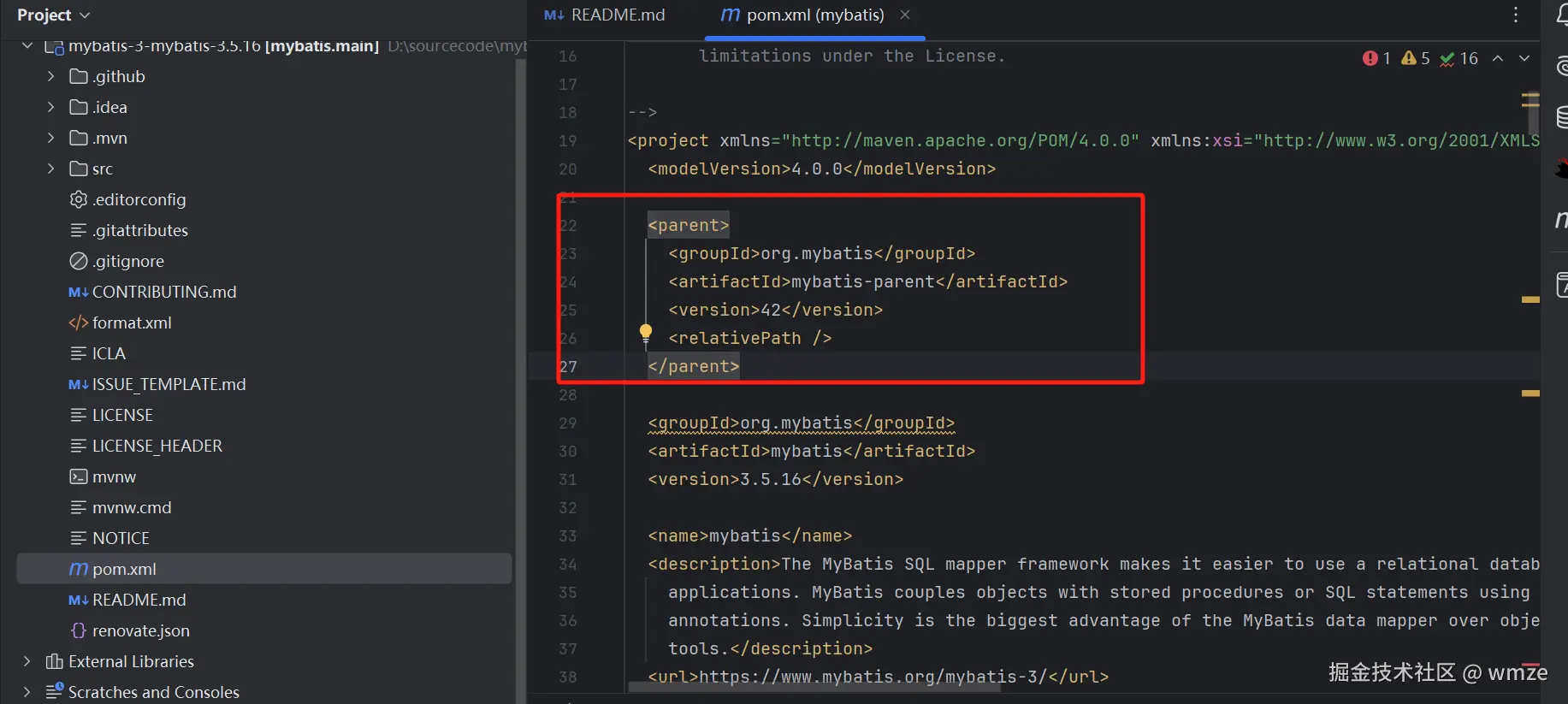Open the Project view dropdown

(x=53, y=15)
